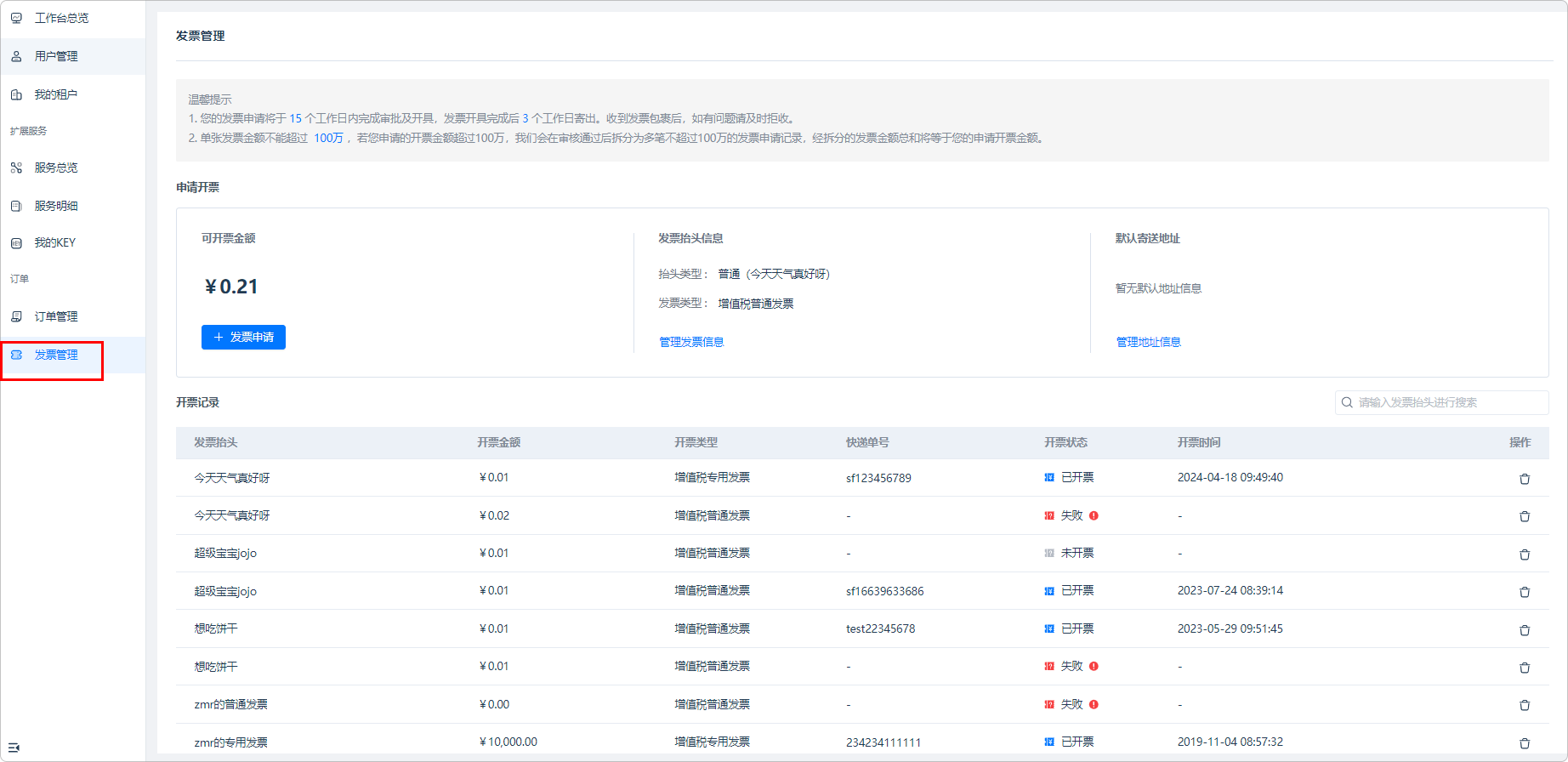Click the 发票申请 button
Viewport: 1568px width, 762px height.
click(243, 337)
